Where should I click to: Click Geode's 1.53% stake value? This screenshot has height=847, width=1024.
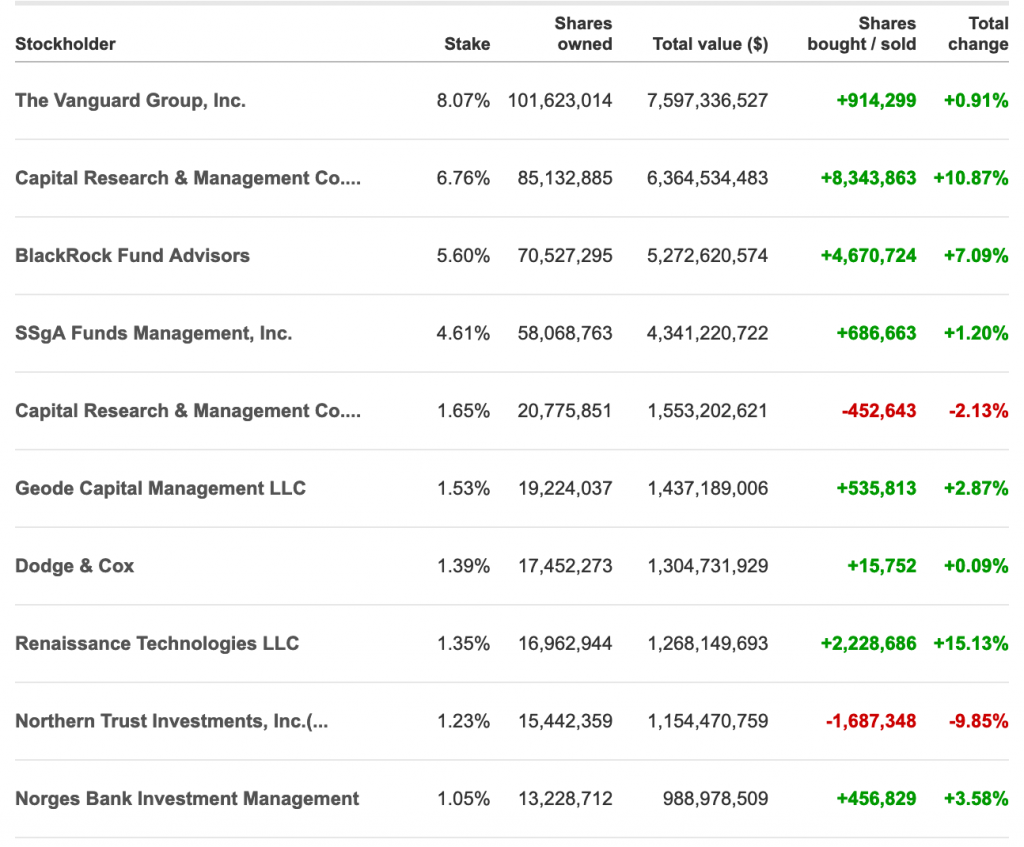pyautogui.click(x=463, y=488)
